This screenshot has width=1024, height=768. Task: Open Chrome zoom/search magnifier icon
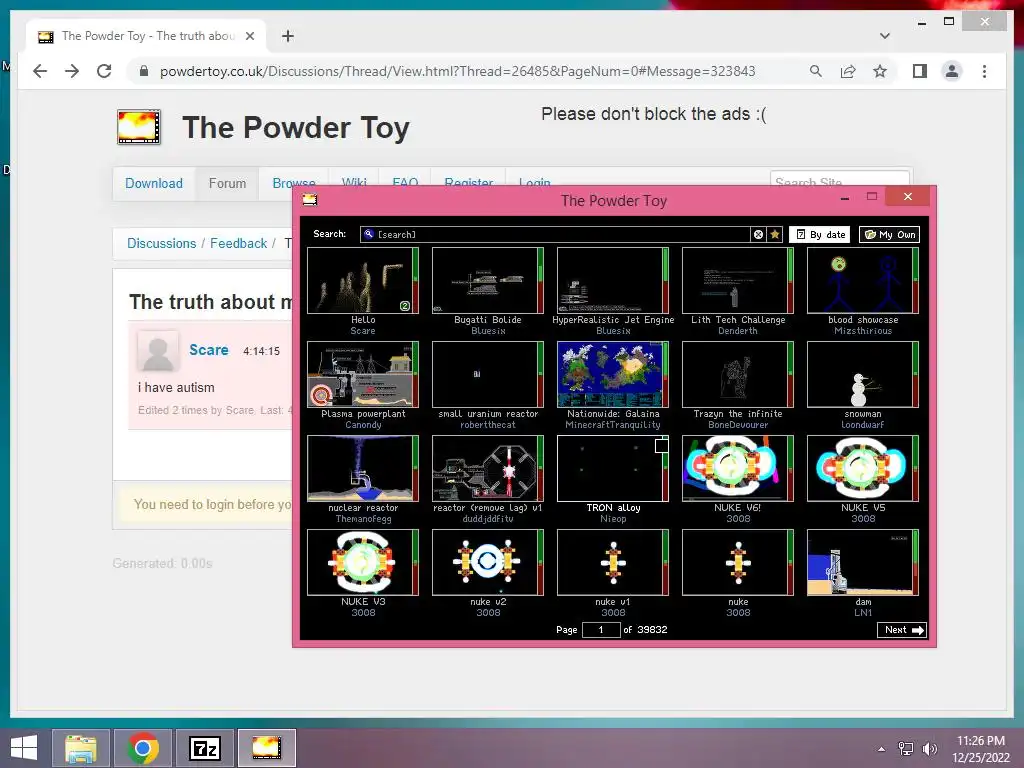coord(816,71)
